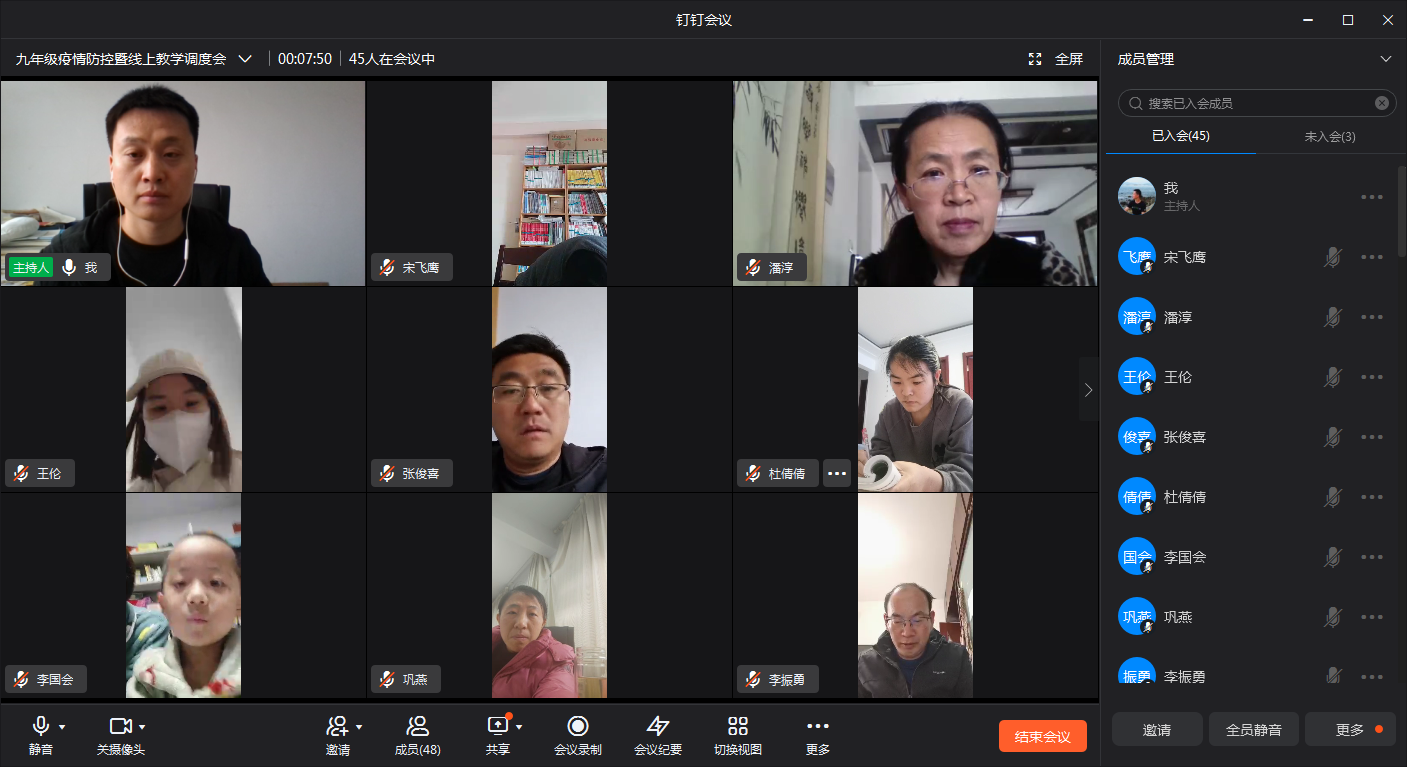Screen dimensions: 1407x767
Task: Select the 已入会(45) tab
Action: 1180,136
